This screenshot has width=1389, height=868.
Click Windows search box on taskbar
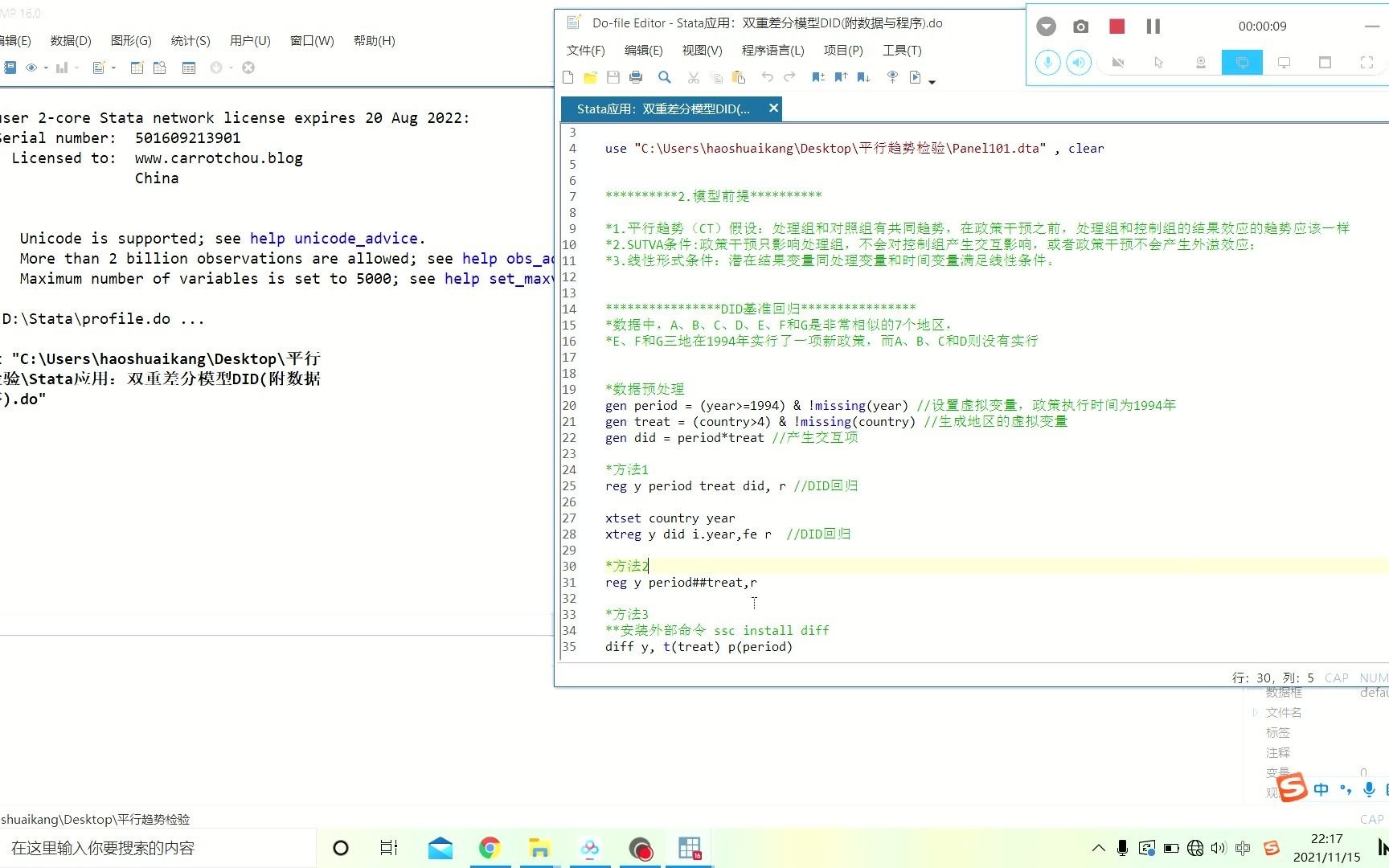click(158, 848)
